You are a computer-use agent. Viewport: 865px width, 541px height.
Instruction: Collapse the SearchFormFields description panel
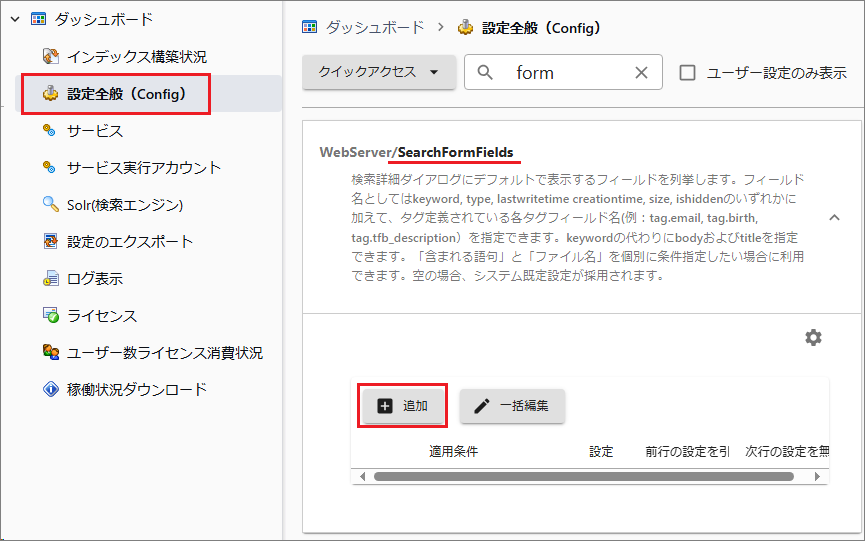point(833,216)
